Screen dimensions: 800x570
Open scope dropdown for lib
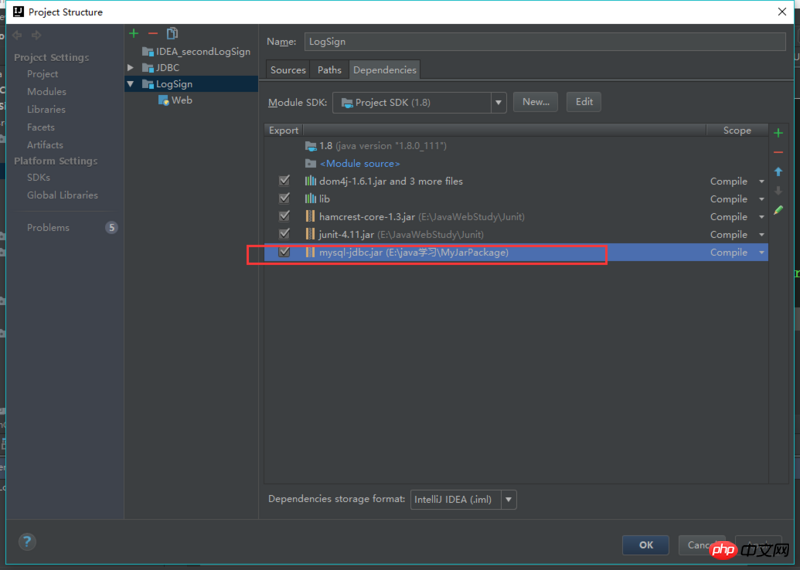(761, 200)
